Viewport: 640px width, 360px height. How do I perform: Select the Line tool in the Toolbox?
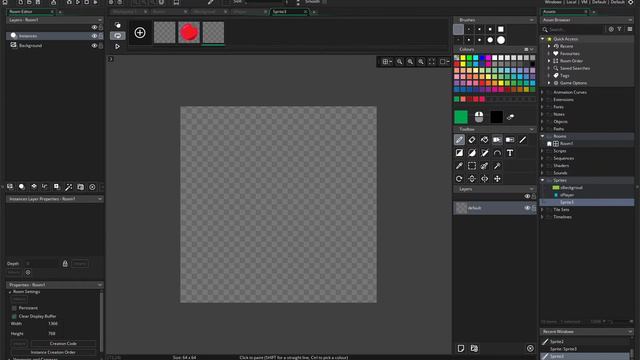[x=522, y=140]
